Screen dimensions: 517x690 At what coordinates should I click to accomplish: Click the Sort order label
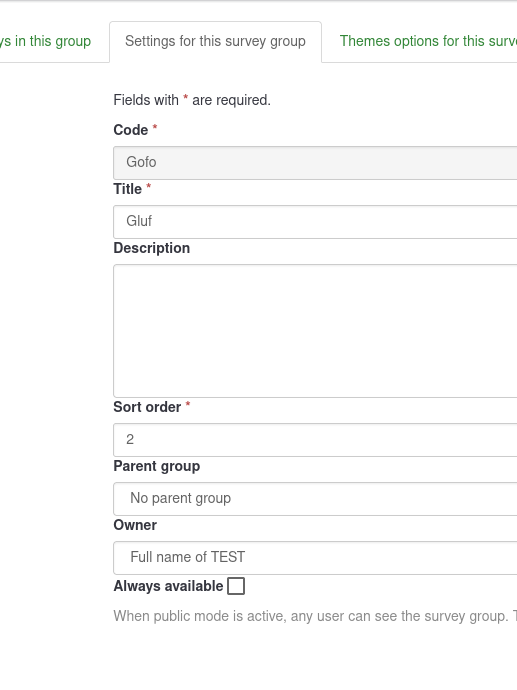pyautogui.click(x=147, y=407)
